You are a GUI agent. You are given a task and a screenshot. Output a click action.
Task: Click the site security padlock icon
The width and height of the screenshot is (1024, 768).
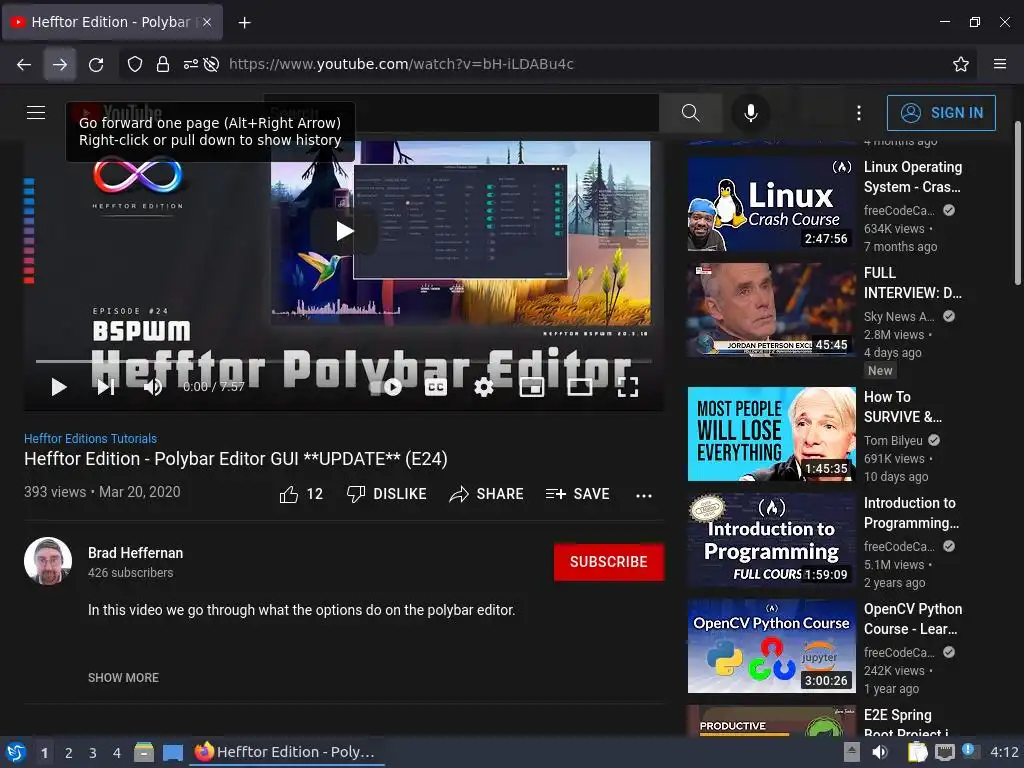(x=163, y=64)
